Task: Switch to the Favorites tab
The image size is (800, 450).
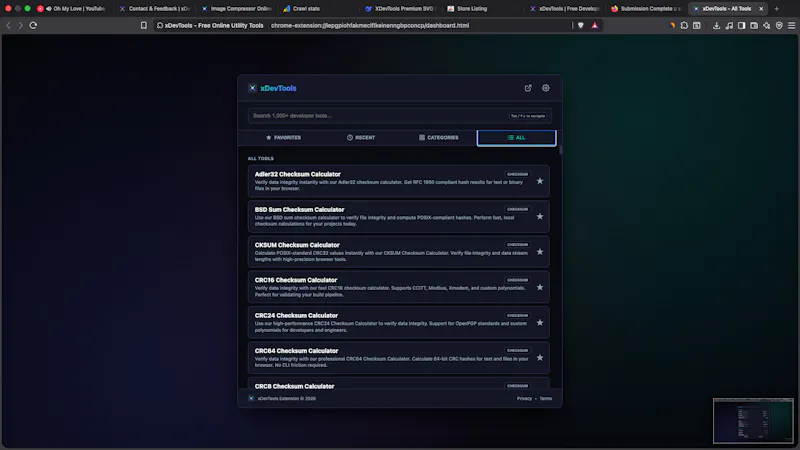Action: coord(283,138)
